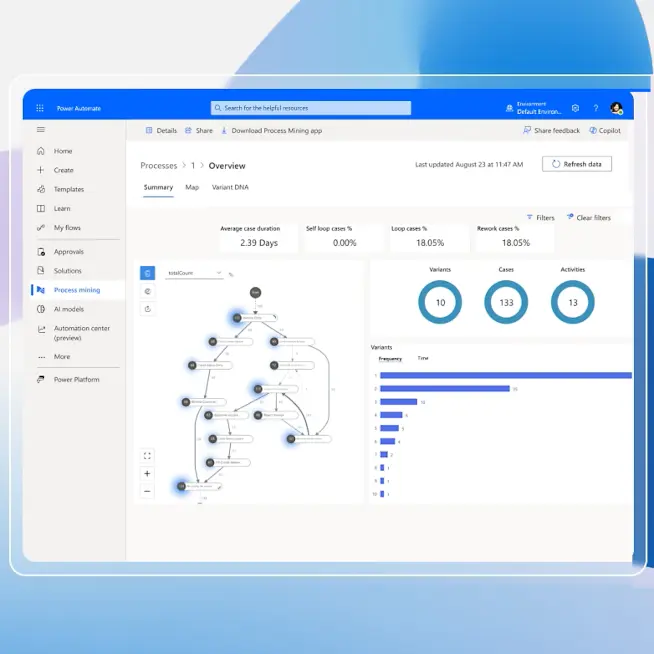Open the app launcher waffle menu
Image resolution: width=654 pixels, height=654 pixels.
pyautogui.click(x=40, y=108)
